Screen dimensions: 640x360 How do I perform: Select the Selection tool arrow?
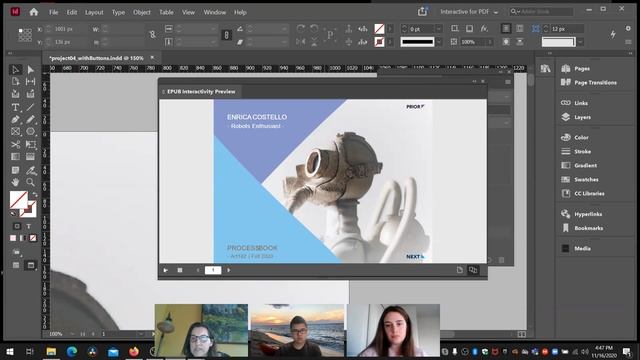click(15, 69)
